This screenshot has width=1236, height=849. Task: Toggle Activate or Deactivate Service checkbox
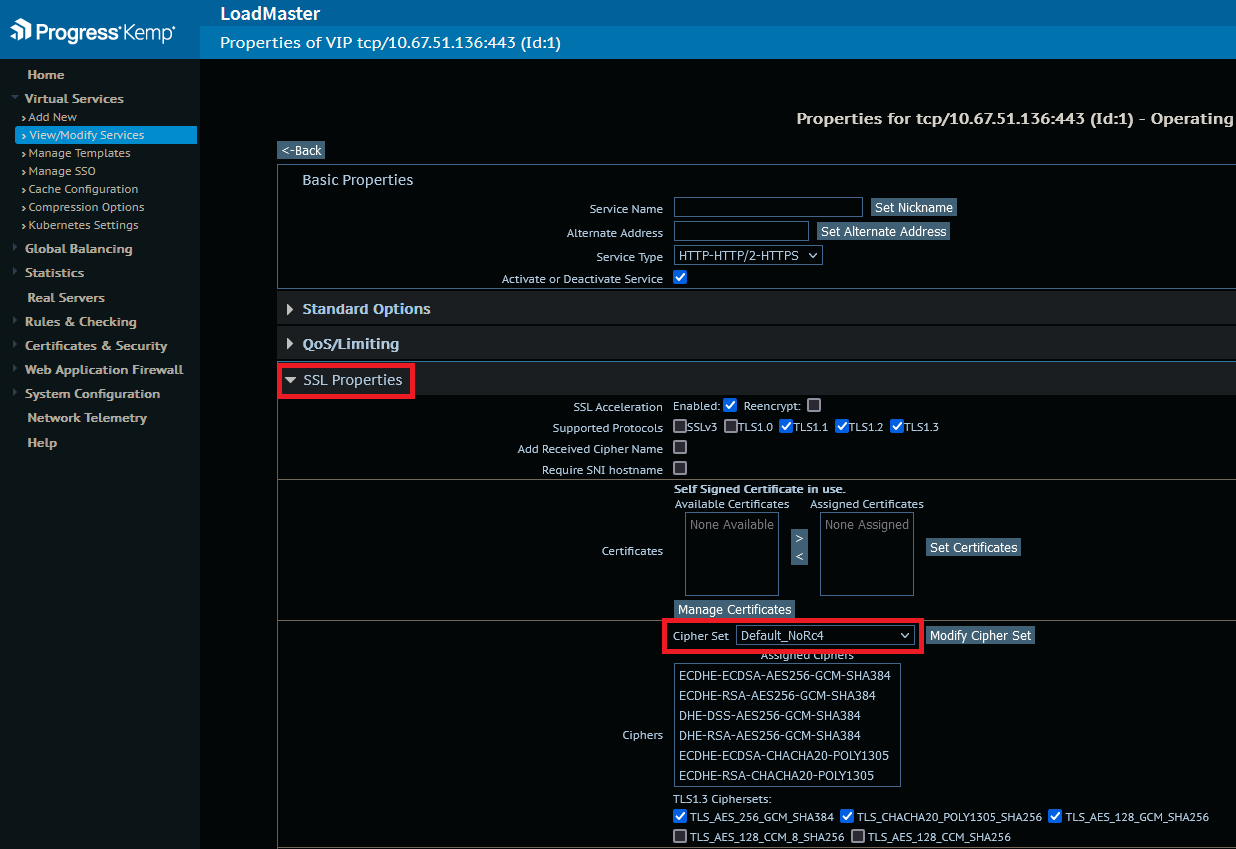tap(680, 277)
